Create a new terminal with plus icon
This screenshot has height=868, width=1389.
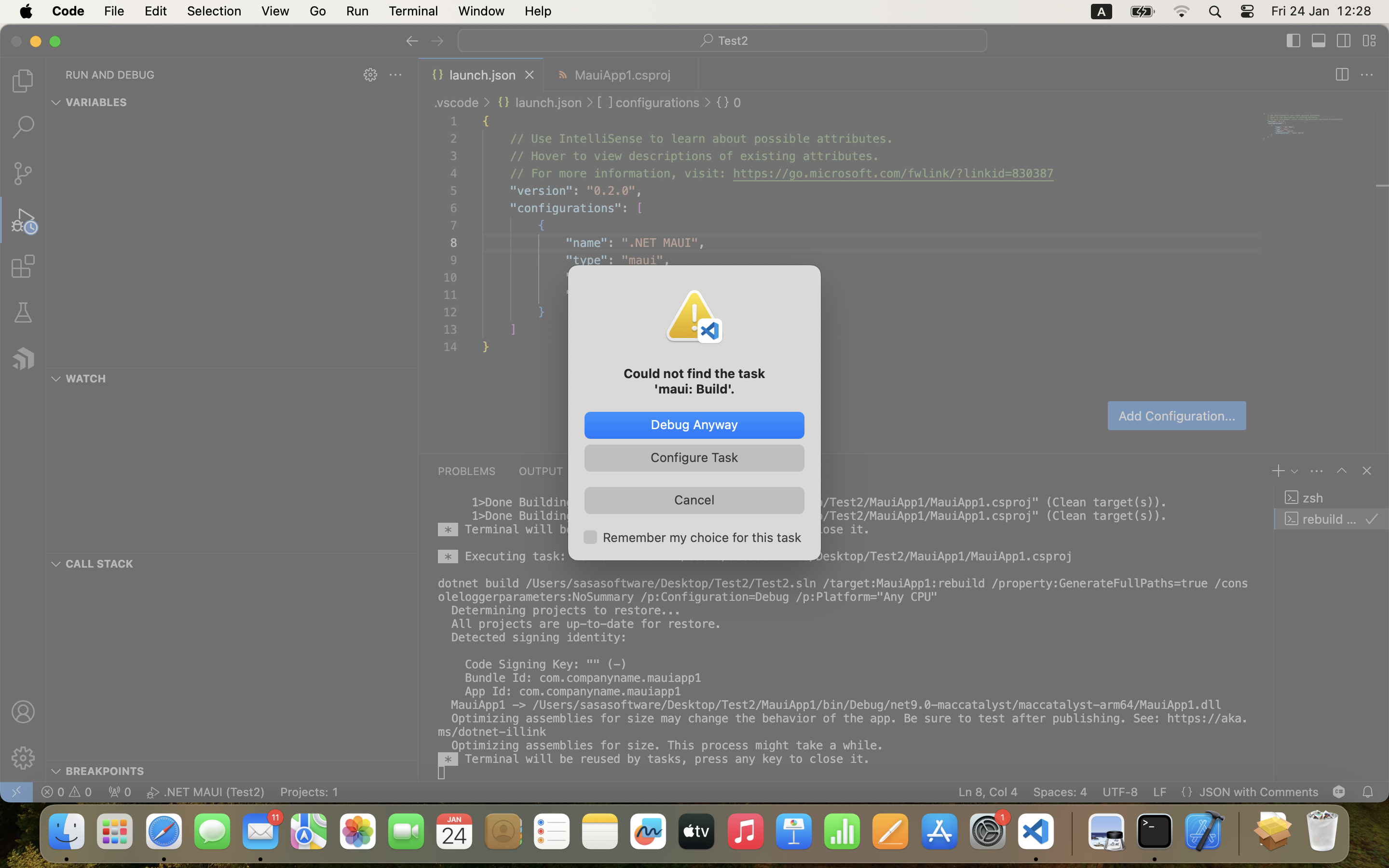tap(1278, 471)
